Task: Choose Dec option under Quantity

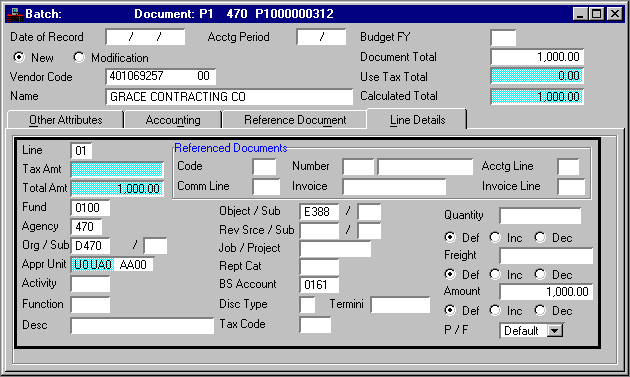Action: (540, 238)
